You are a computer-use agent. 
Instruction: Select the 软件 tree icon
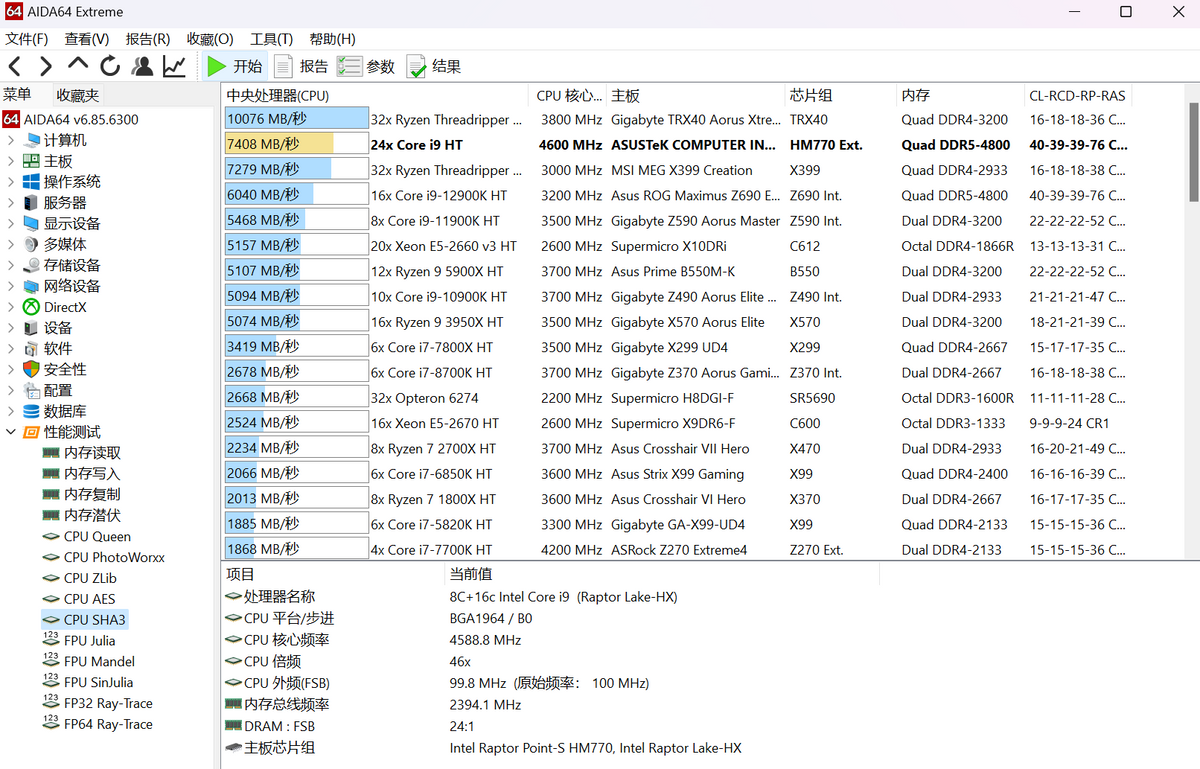[x=31, y=349]
